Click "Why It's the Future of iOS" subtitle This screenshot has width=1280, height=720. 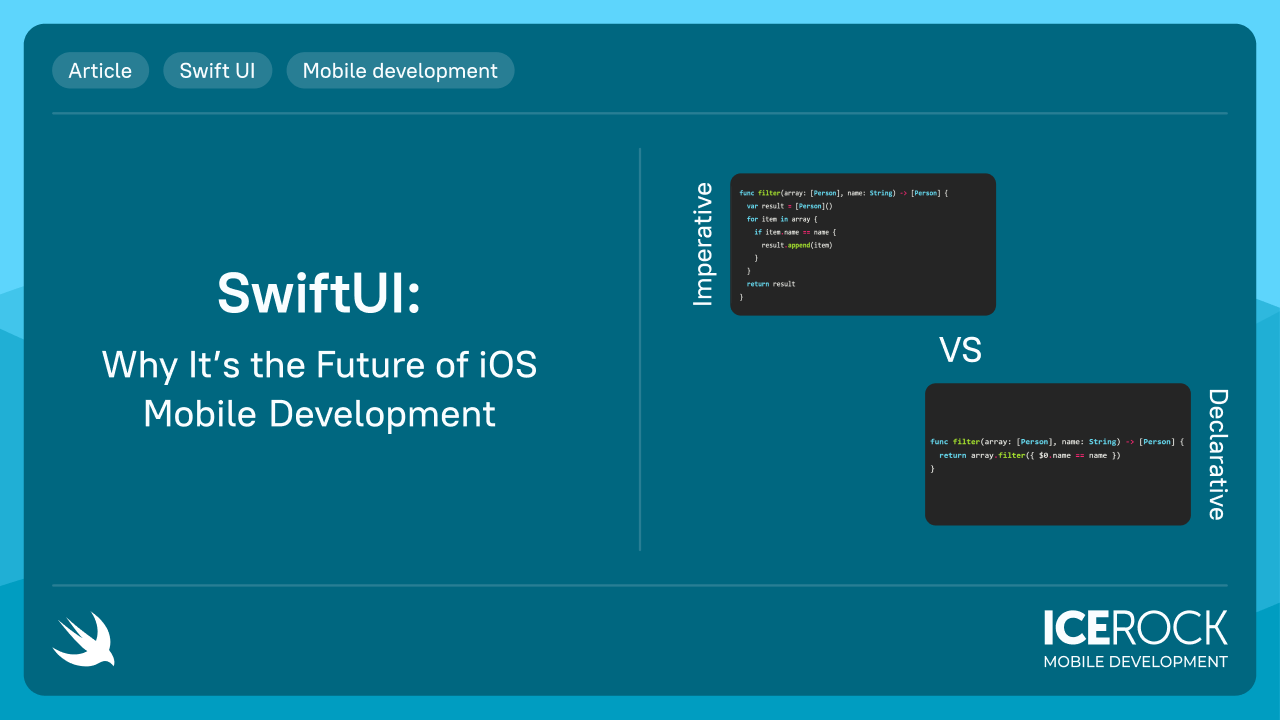point(319,365)
